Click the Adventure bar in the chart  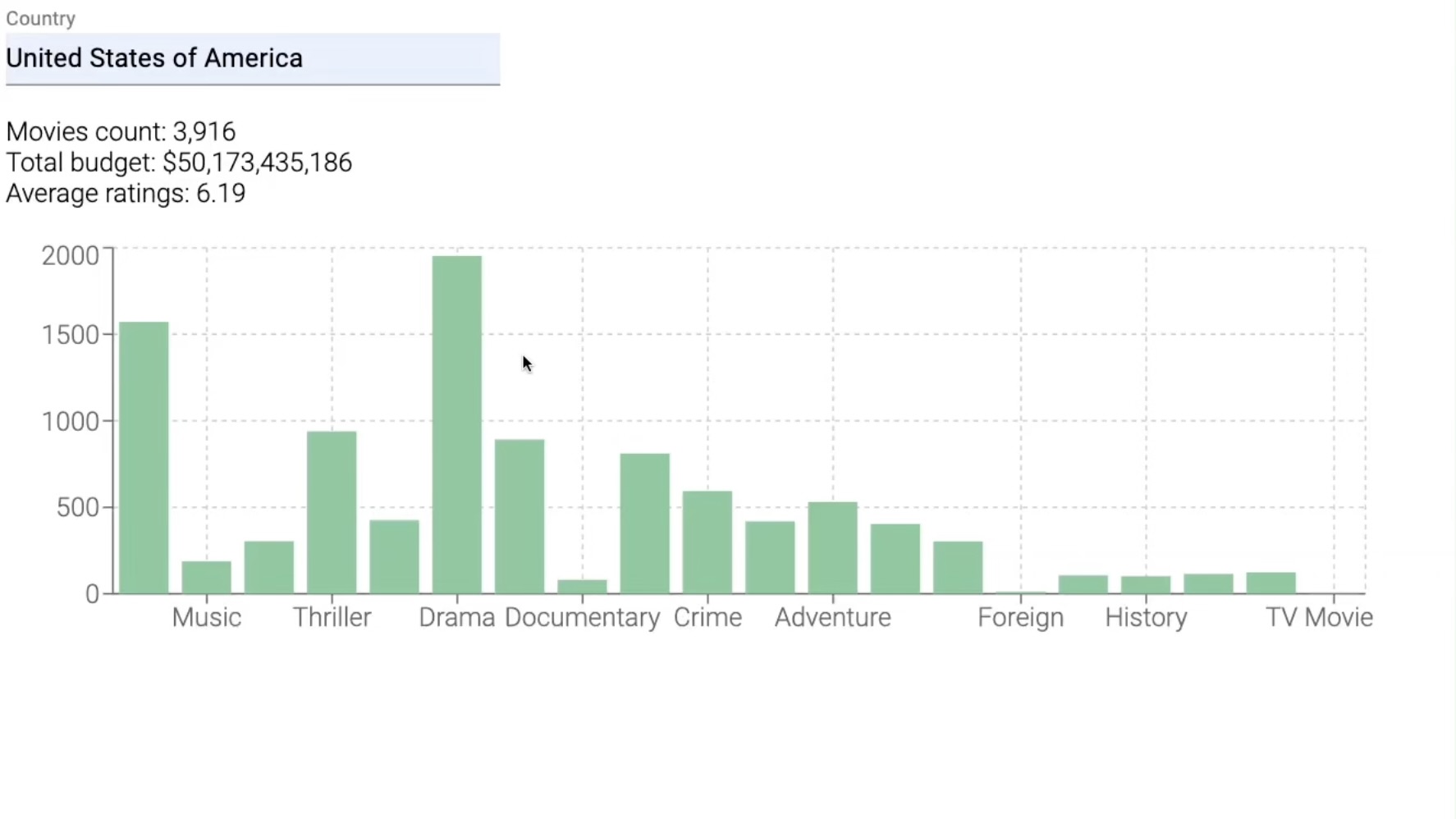point(832,547)
